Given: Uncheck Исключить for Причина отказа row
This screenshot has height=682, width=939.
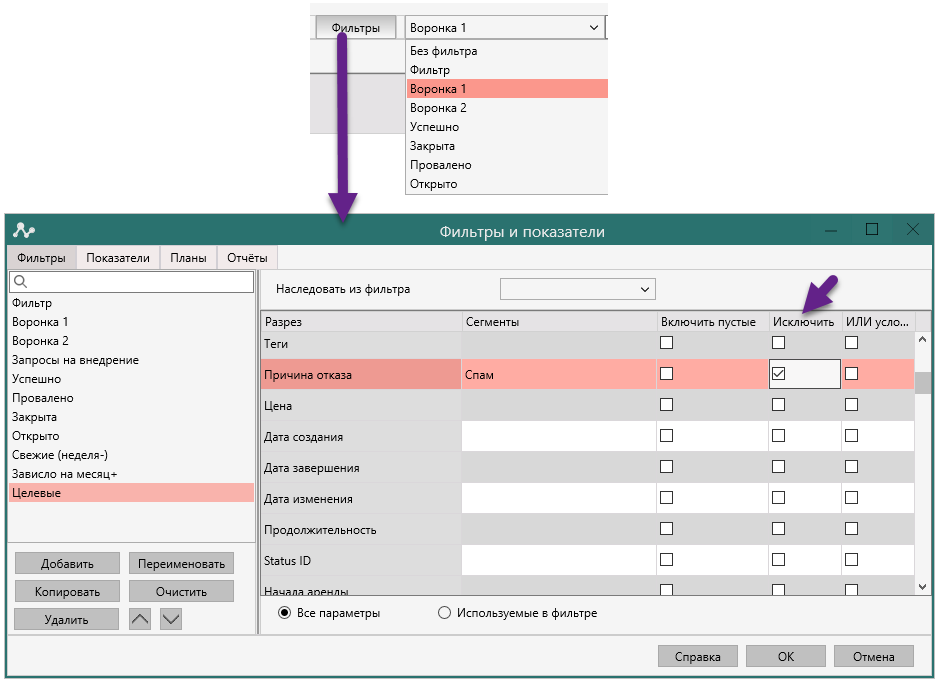Looking at the screenshot, I should pyautogui.click(x=779, y=374).
